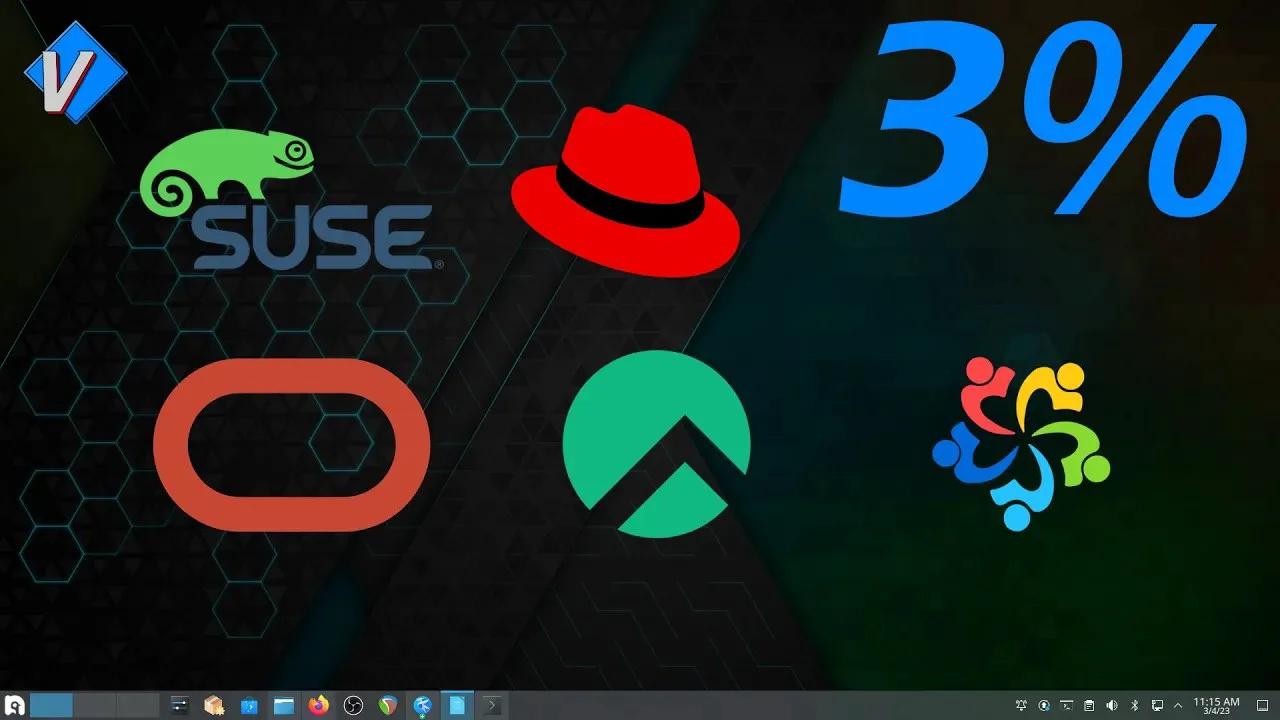Toggle Bluetooth from the system tray
The width and height of the screenshot is (1280, 720).
(1134, 705)
